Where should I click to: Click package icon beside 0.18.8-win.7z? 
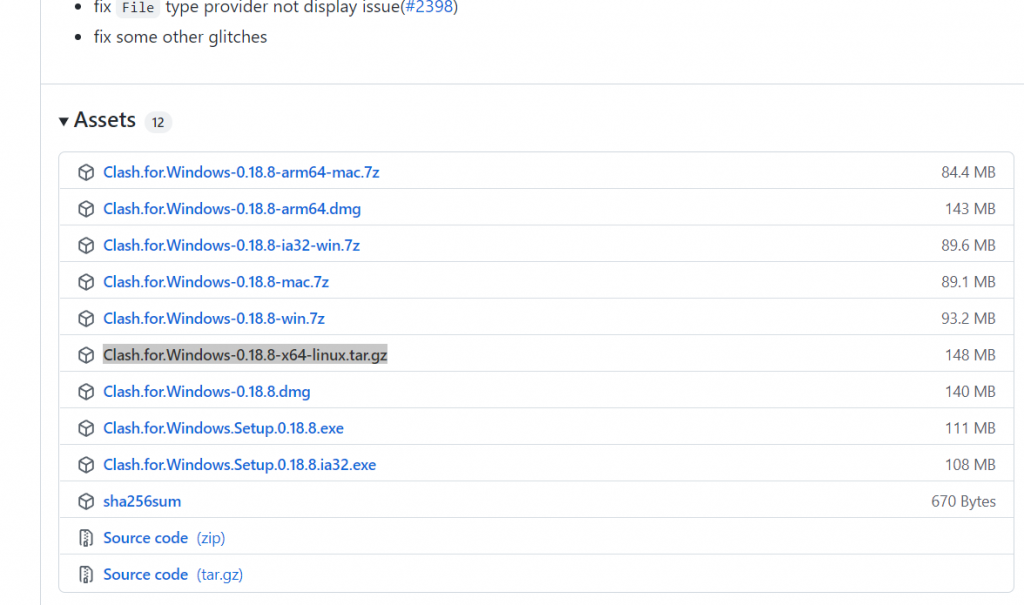pos(86,318)
